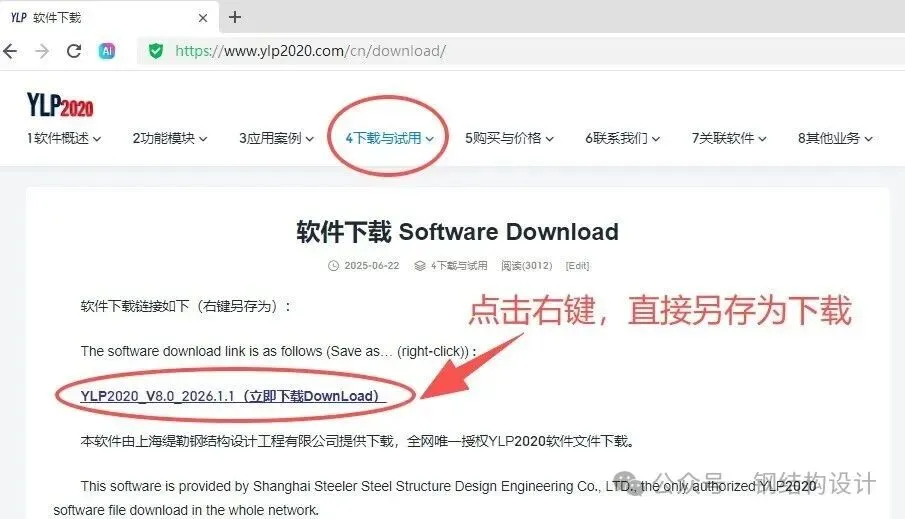Open the AI assistant icon in toolbar
Screen dimensions: 905x519
click(x=107, y=51)
